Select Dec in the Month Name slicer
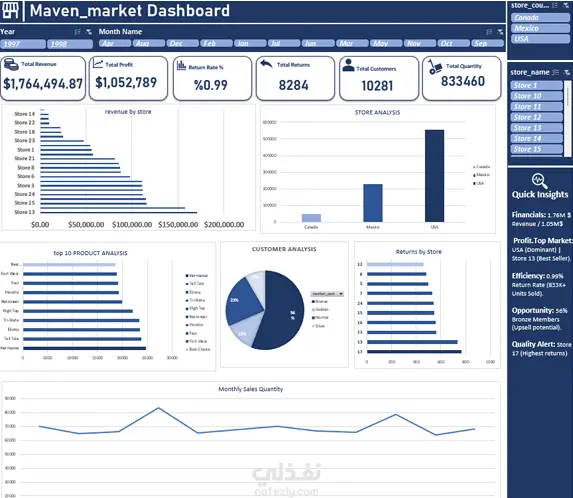The image size is (573, 498). click(x=183, y=43)
